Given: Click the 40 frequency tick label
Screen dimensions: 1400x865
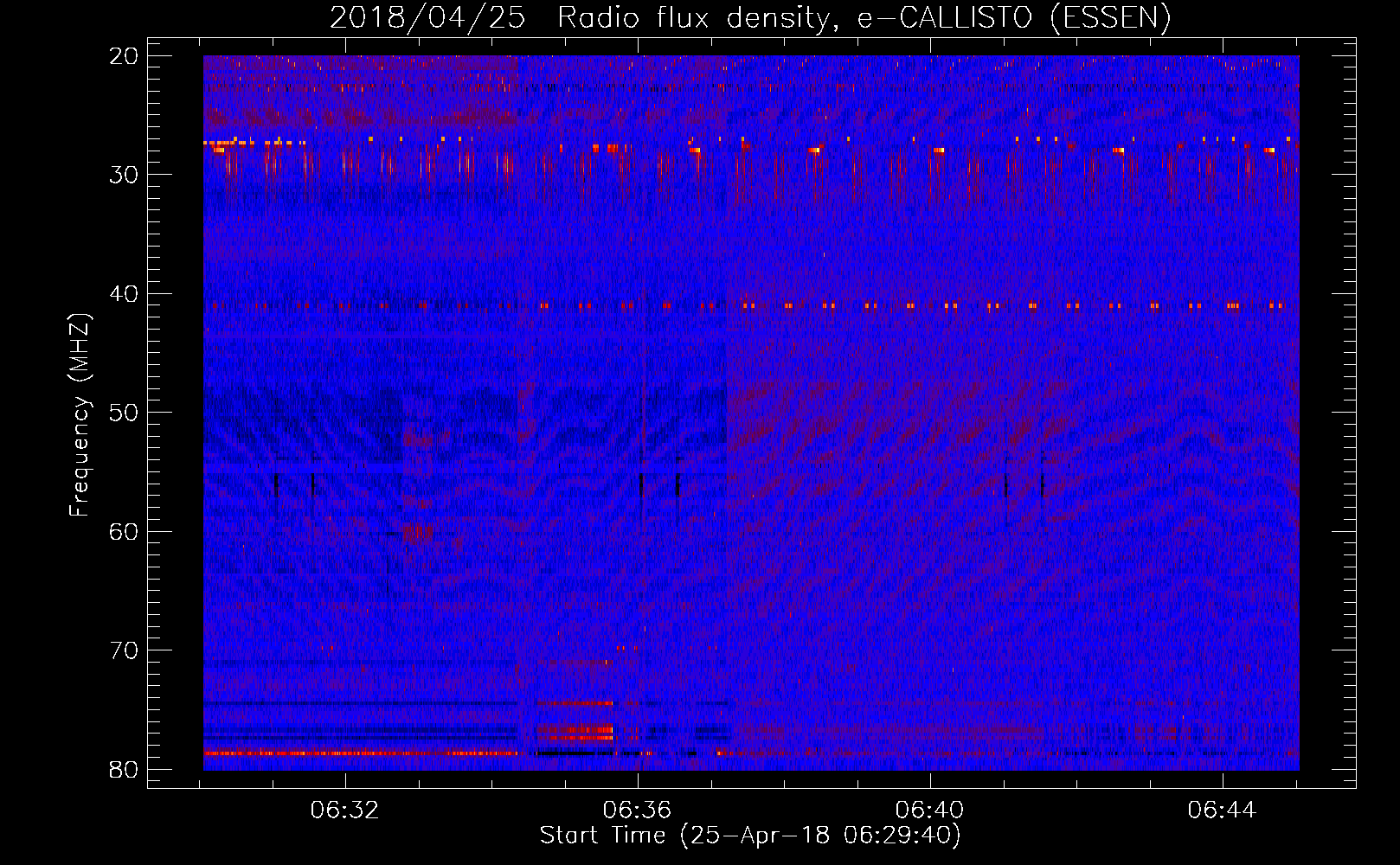Looking at the screenshot, I should (x=125, y=294).
